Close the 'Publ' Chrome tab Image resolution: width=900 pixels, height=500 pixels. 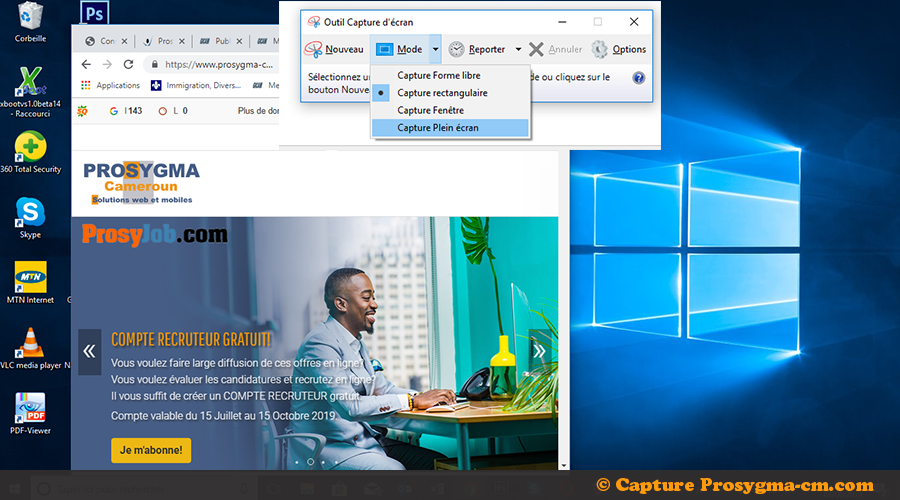239,41
